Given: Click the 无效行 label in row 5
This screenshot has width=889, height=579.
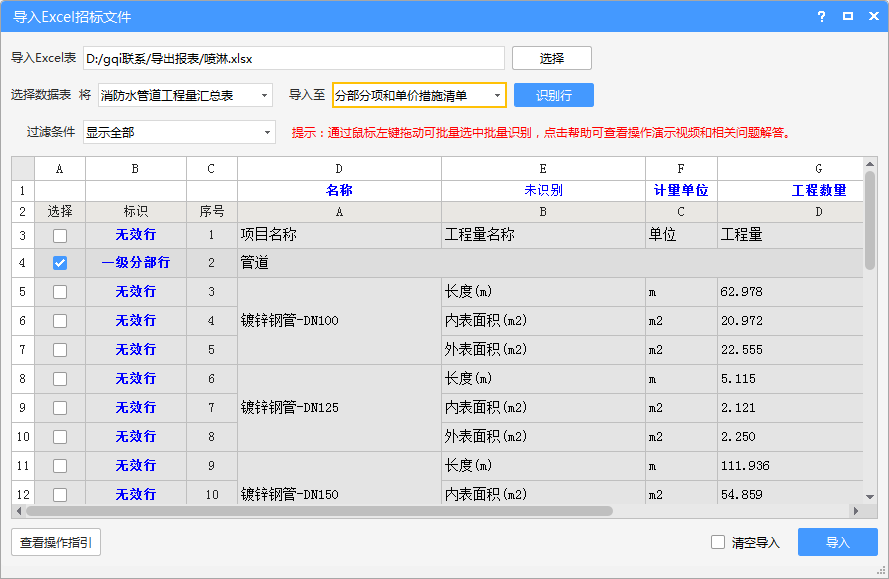Looking at the screenshot, I should pyautogui.click(x=136, y=291).
